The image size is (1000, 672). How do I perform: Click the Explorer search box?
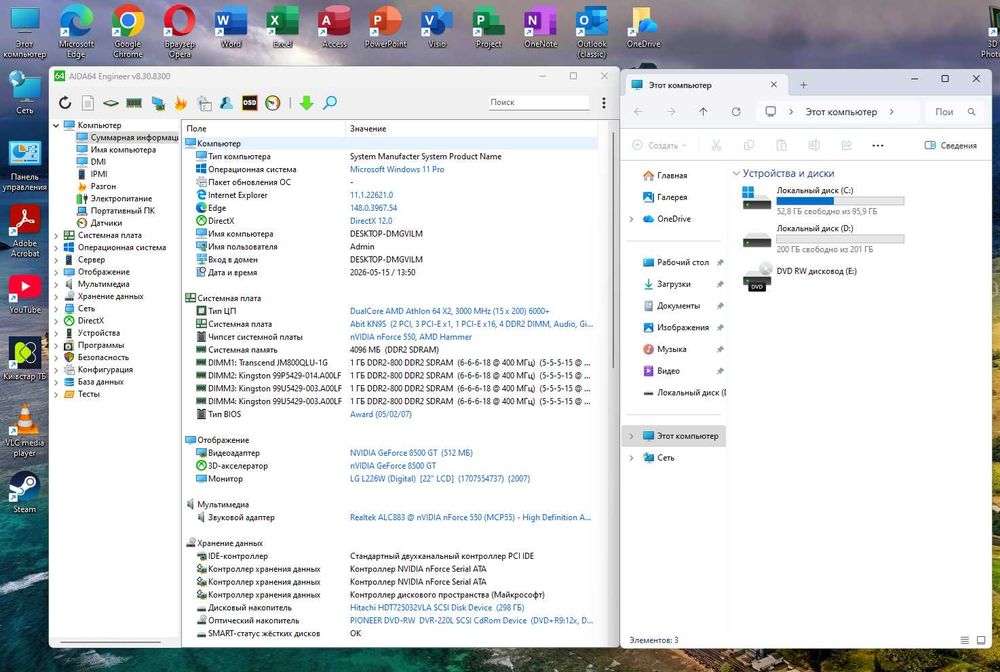coord(955,112)
